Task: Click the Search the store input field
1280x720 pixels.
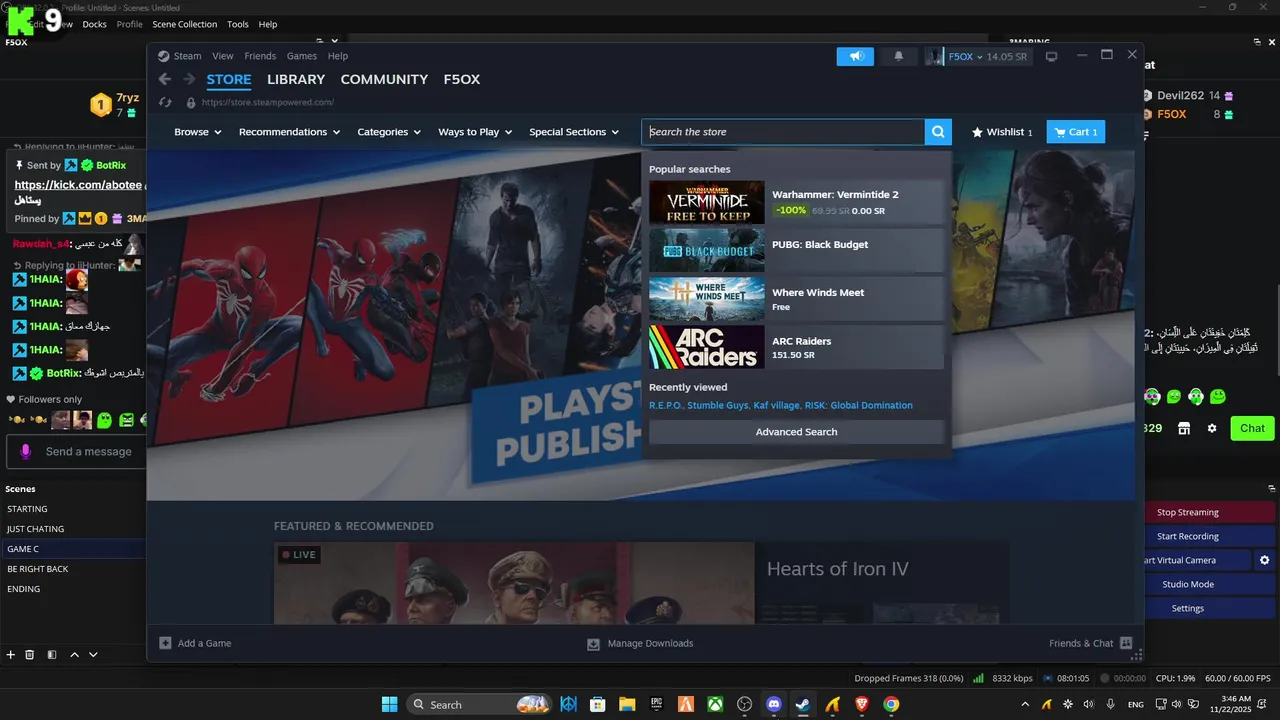Action: [x=783, y=132]
